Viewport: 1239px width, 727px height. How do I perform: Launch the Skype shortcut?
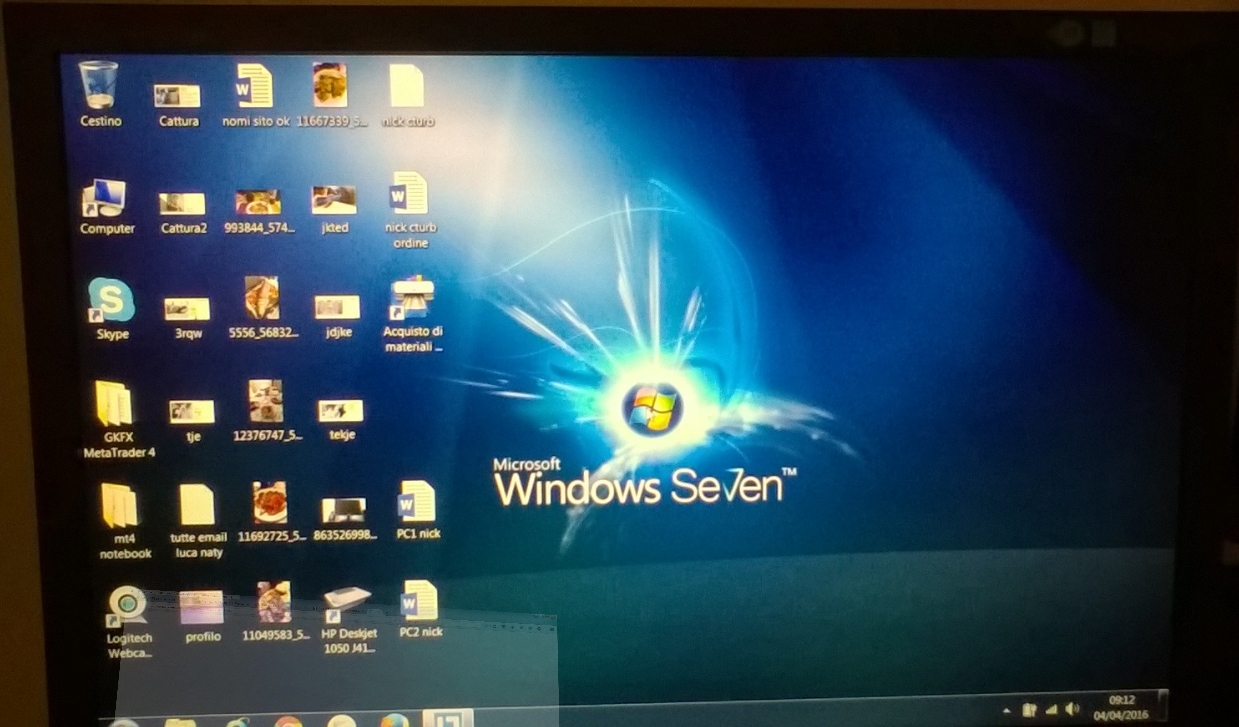click(111, 300)
